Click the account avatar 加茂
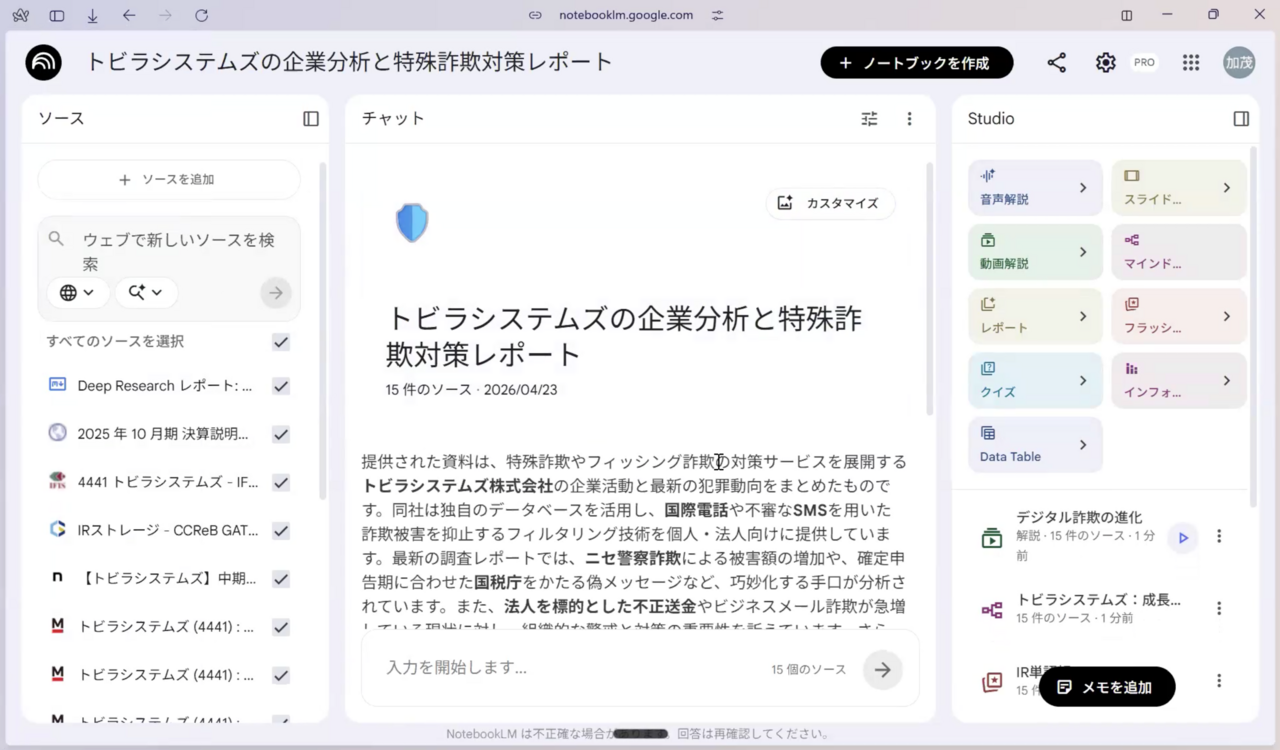The width and height of the screenshot is (1280, 750). 1239,62
